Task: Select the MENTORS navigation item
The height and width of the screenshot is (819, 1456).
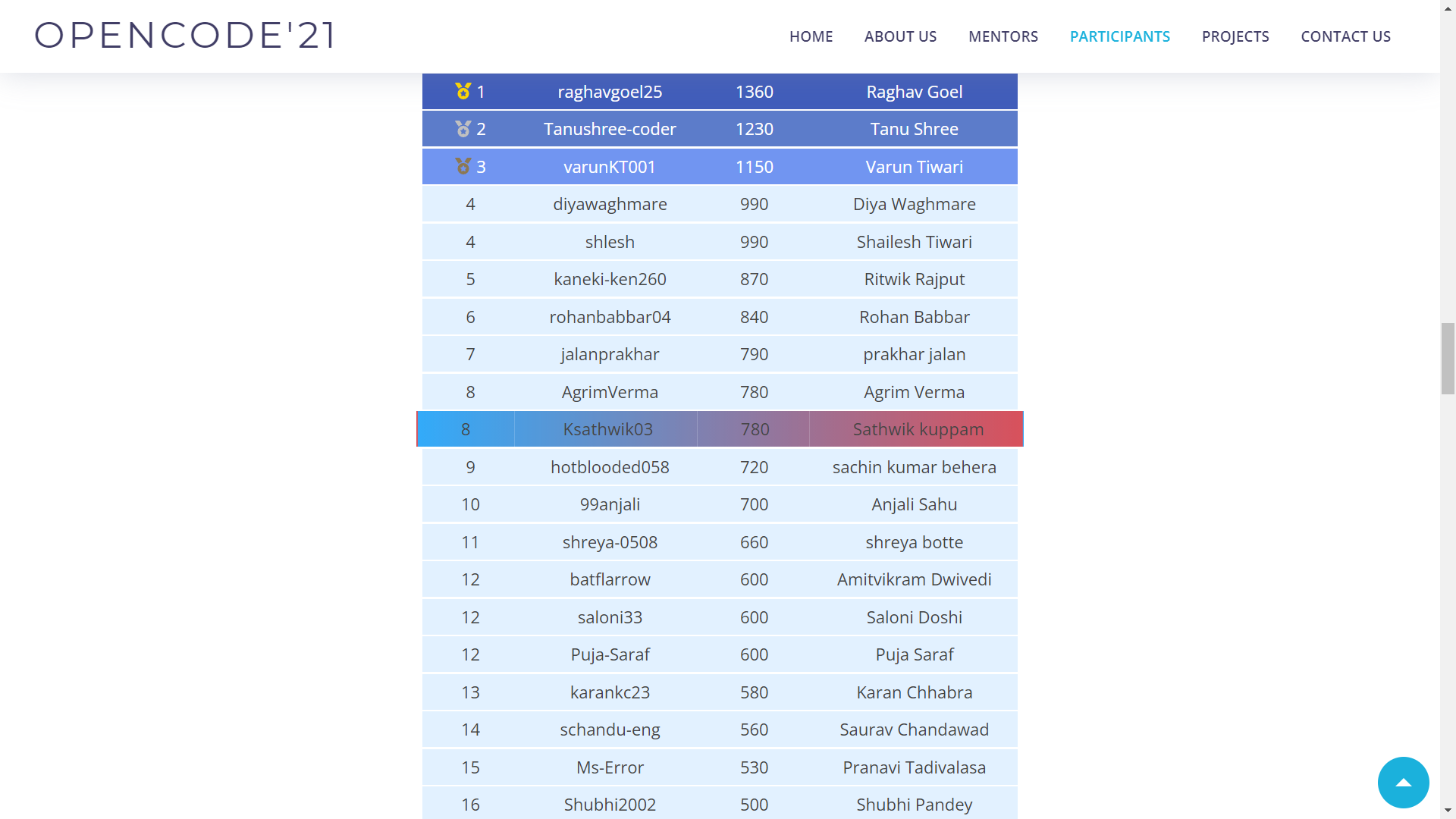Action: 1003,36
